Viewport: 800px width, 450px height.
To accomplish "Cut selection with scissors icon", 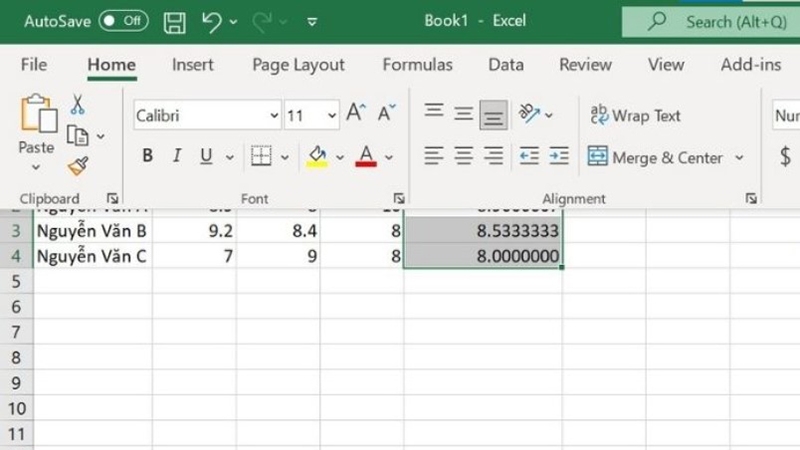I will [78, 105].
